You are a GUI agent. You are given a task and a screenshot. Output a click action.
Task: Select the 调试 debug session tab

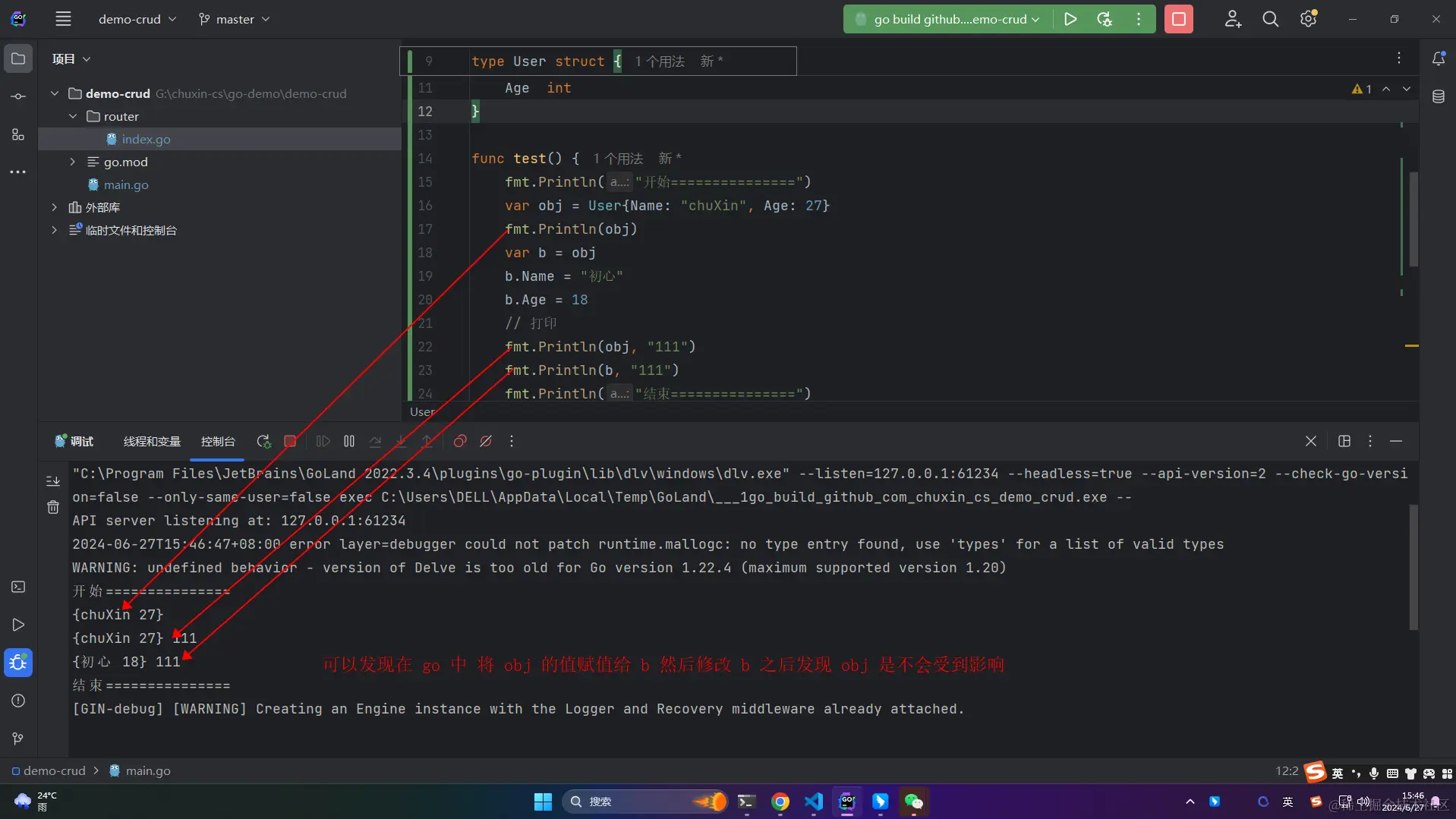[x=74, y=441]
